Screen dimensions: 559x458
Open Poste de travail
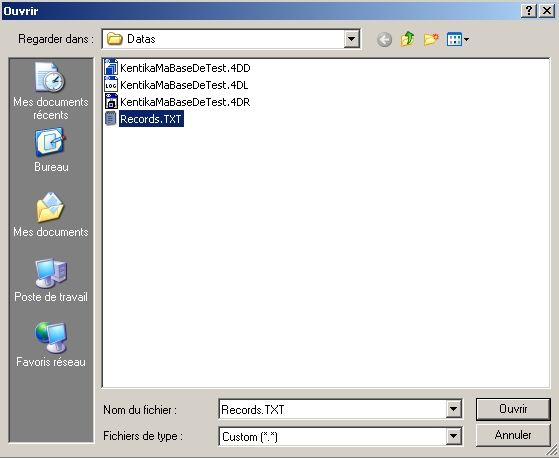coord(51,280)
